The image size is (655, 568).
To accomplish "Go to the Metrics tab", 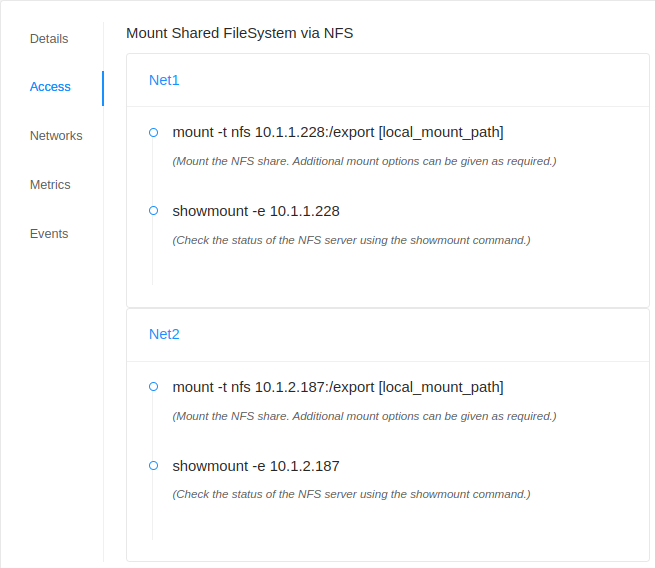I will point(50,185).
